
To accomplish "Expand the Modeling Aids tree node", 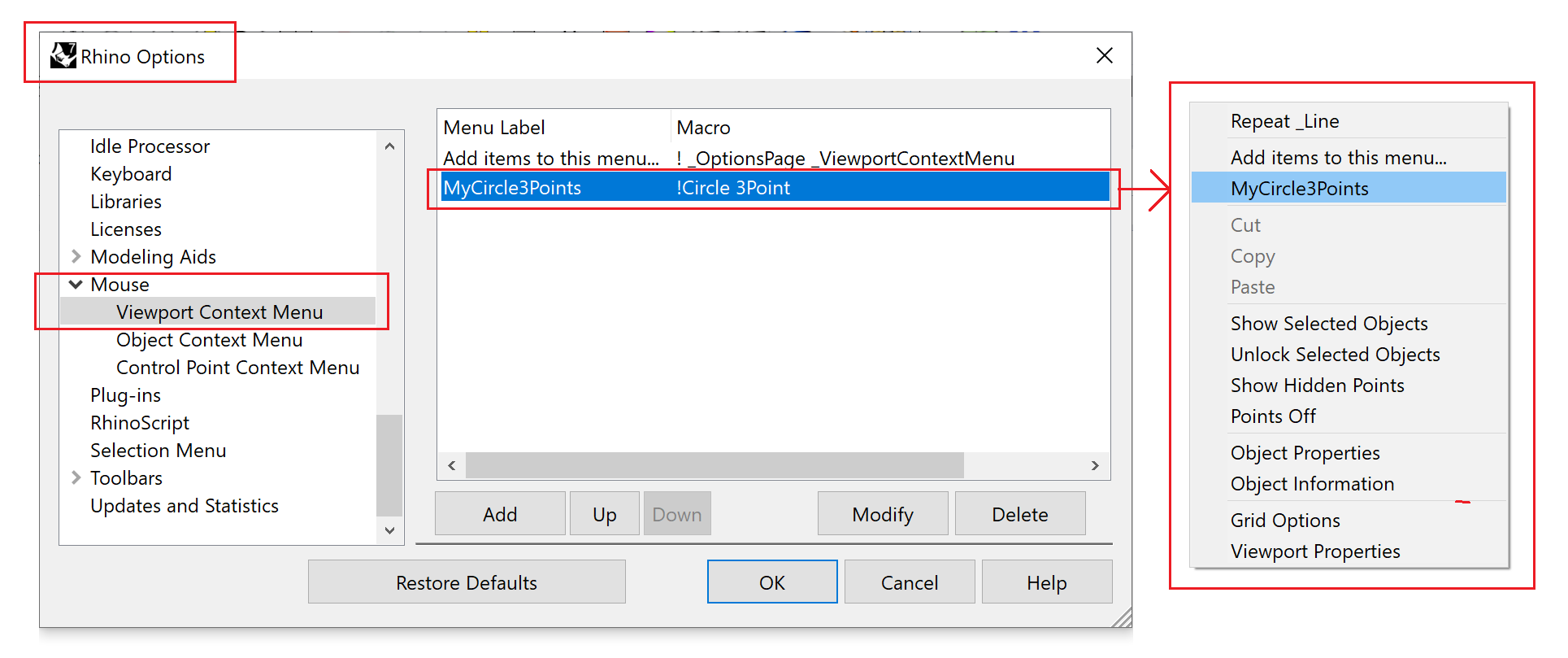I will 76,257.
